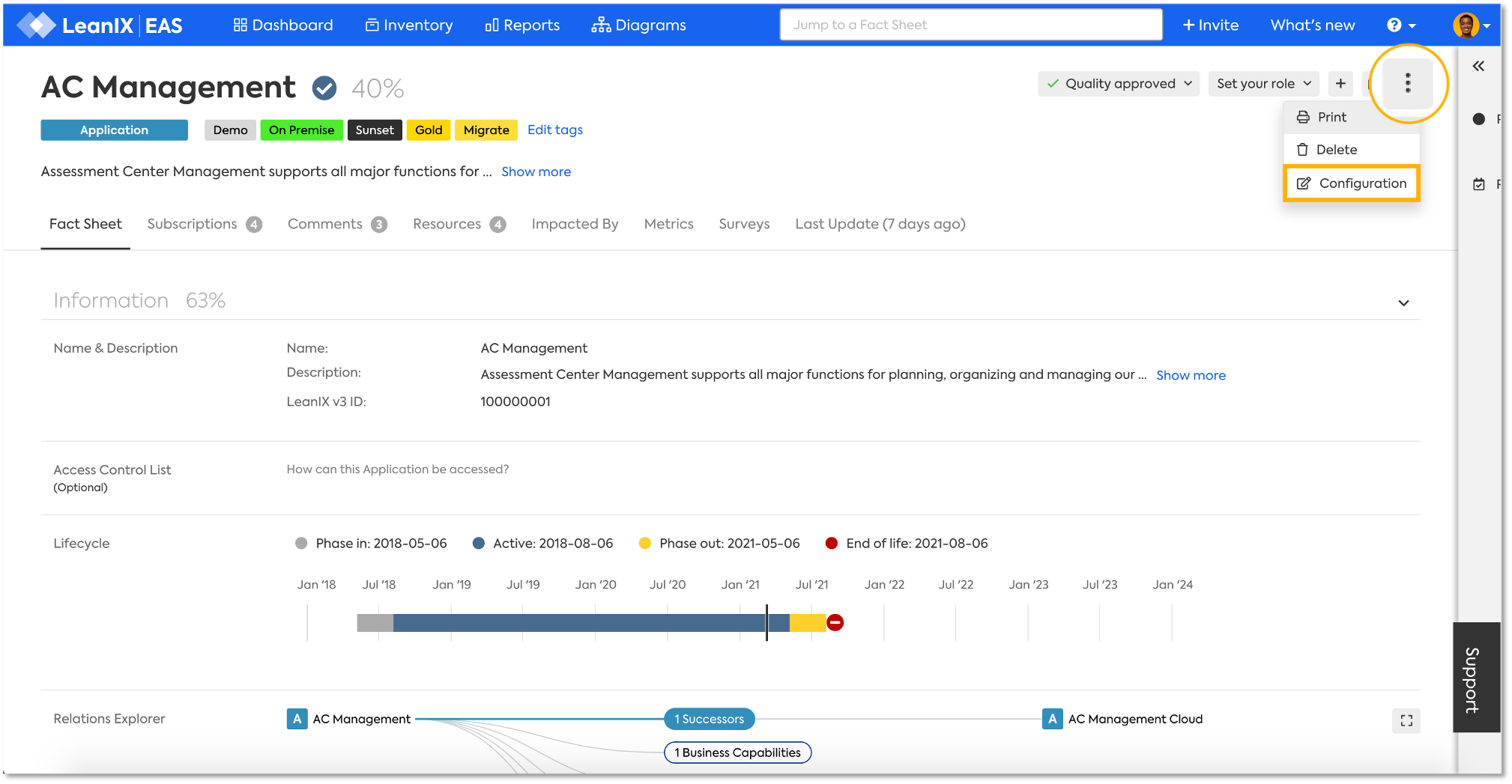Open the help question mark menu
Screen dimensions: 1512x784
point(1400,25)
